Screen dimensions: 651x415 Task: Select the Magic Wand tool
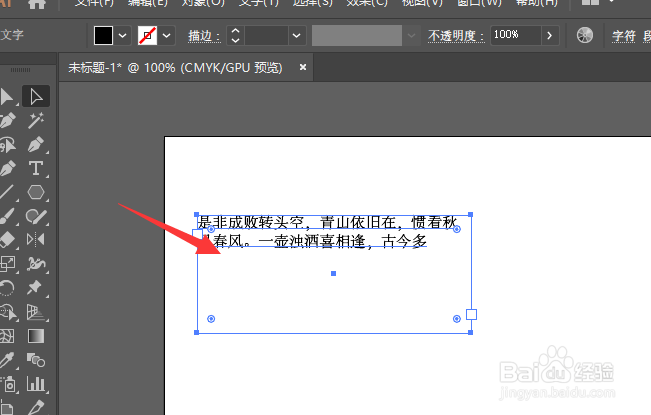[36, 121]
